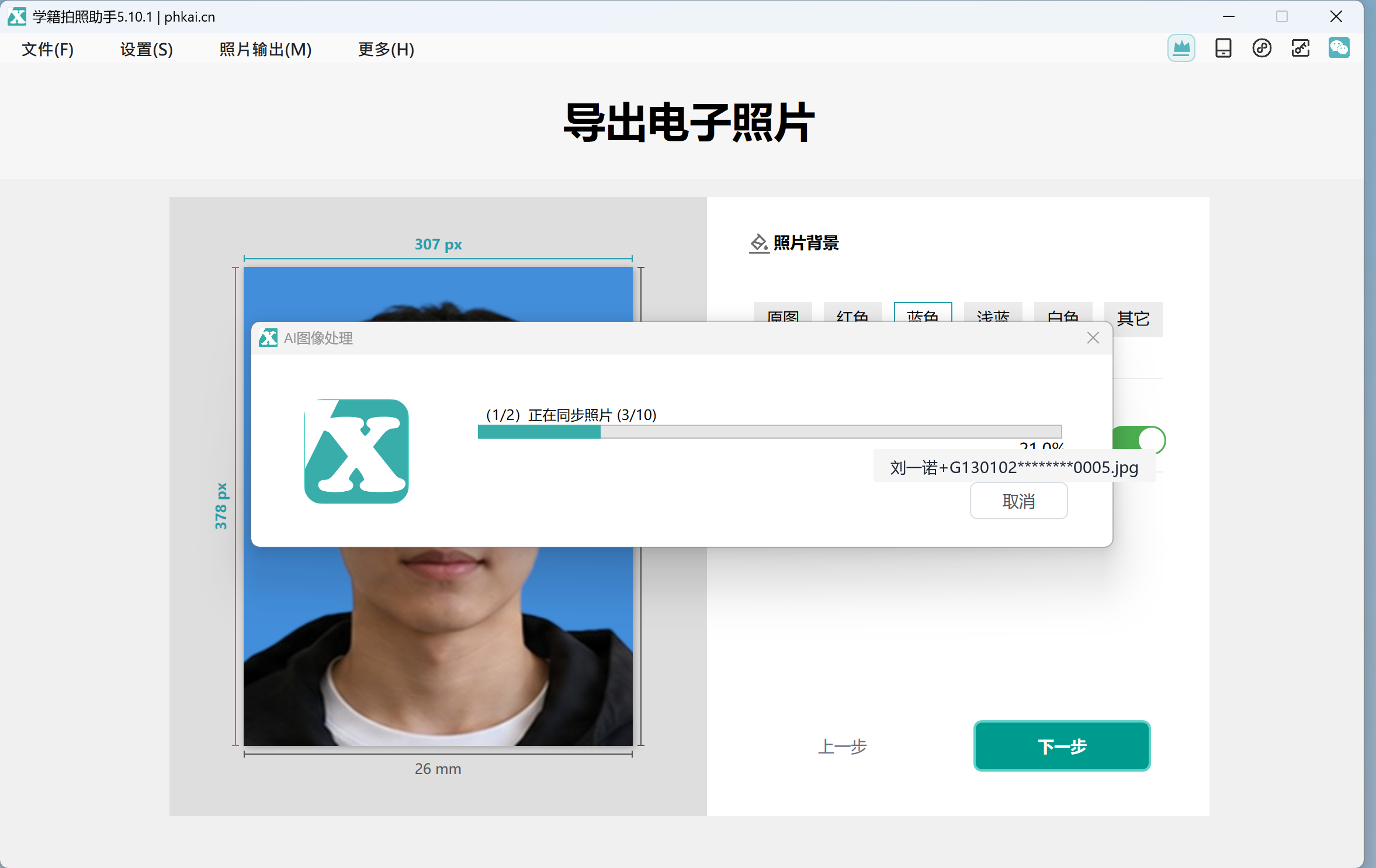Click the paint bucket icon beside 照片背景
The image size is (1376, 868).
tap(759, 243)
